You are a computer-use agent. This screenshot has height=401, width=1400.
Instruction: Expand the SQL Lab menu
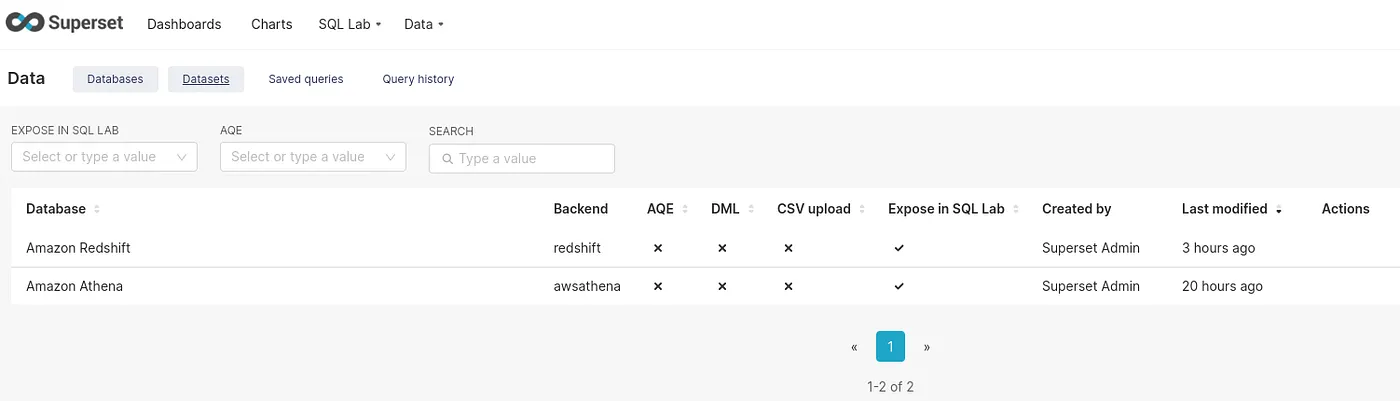[x=349, y=24]
